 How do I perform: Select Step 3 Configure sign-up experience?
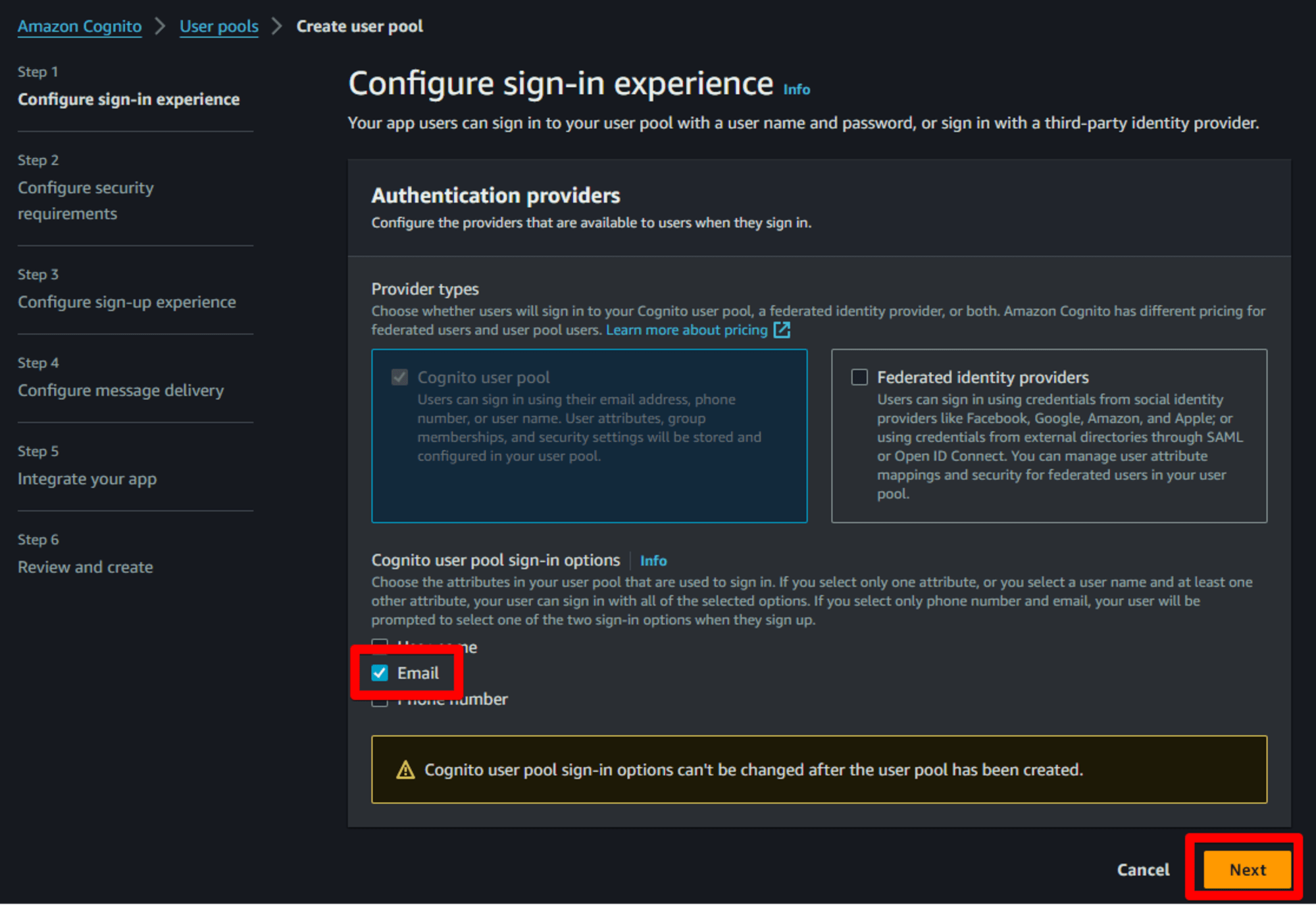tap(126, 302)
